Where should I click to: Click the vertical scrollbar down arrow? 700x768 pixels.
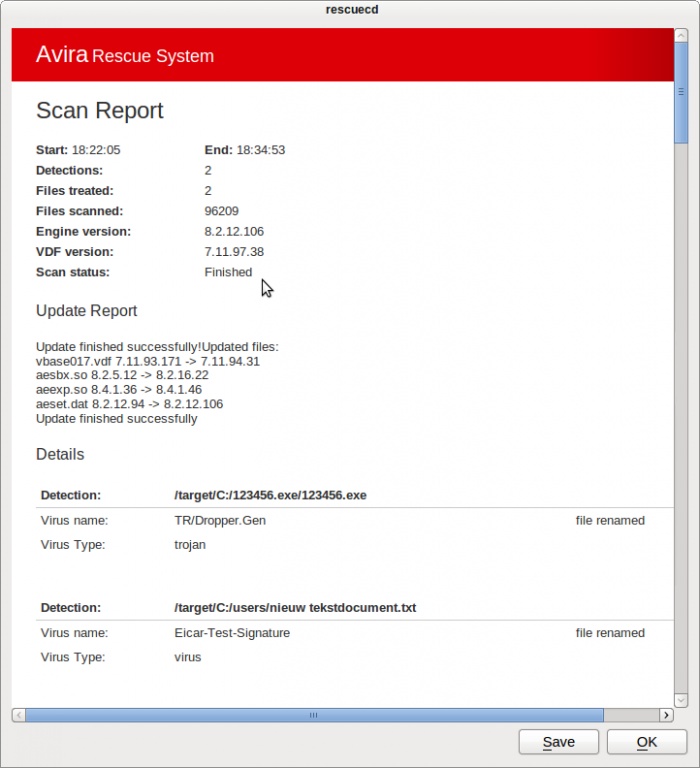[681, 698]
